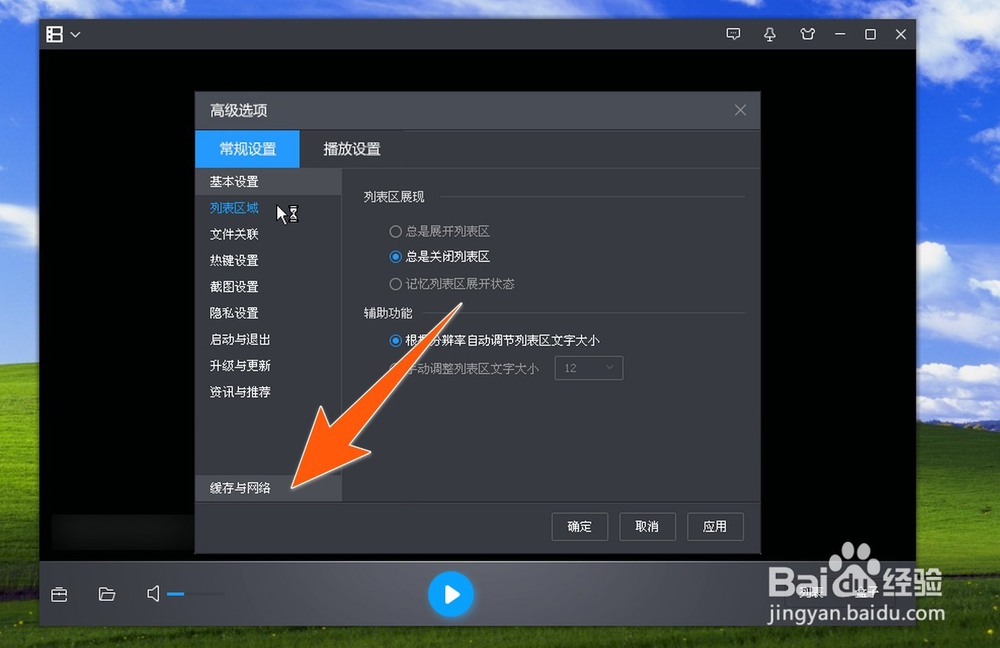Mute audio using the speaker icon
The image size is (1000, 648).
point(155,594)
